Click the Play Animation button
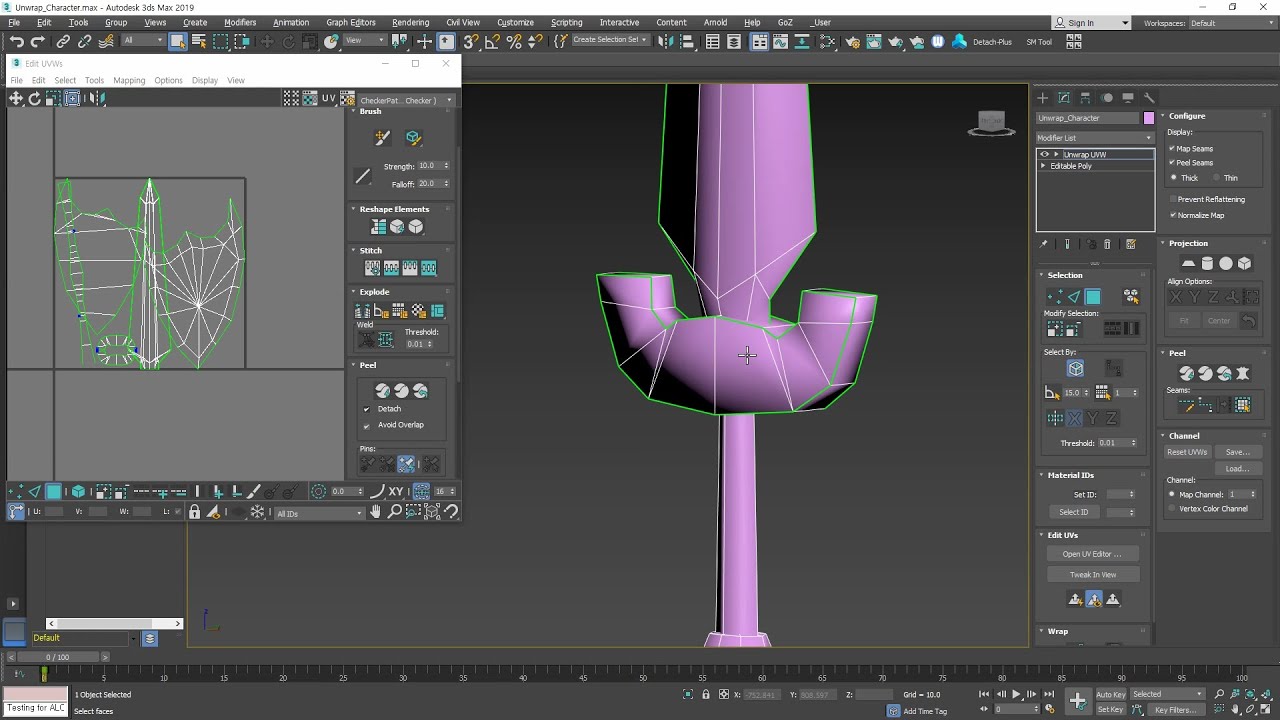Image resolution: width=1280 pixels, height=720 pixels. (1016, 694)
